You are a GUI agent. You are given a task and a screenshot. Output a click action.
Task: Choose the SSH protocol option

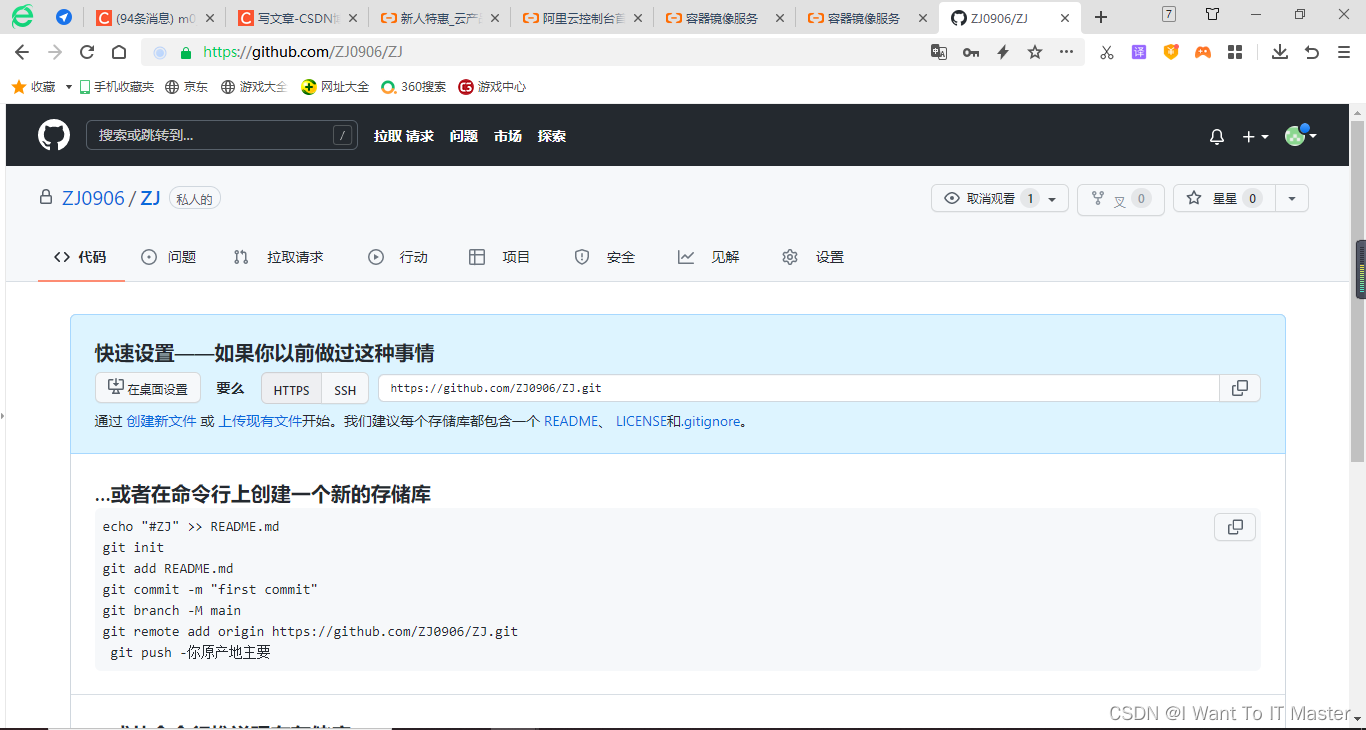345,390
